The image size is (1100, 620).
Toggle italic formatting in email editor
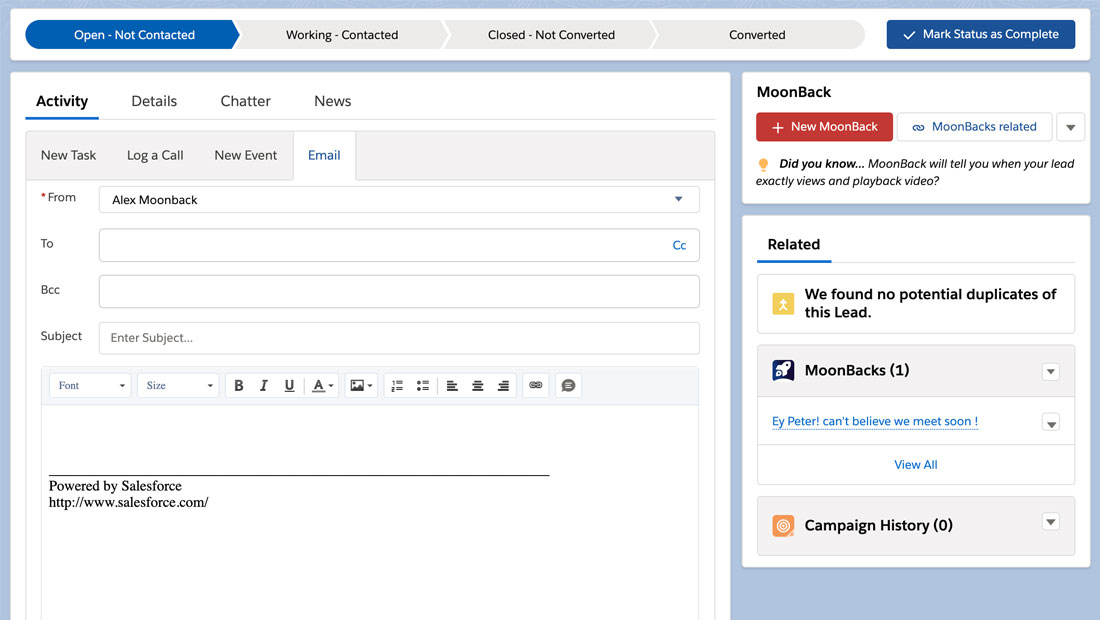pos(264,386)
